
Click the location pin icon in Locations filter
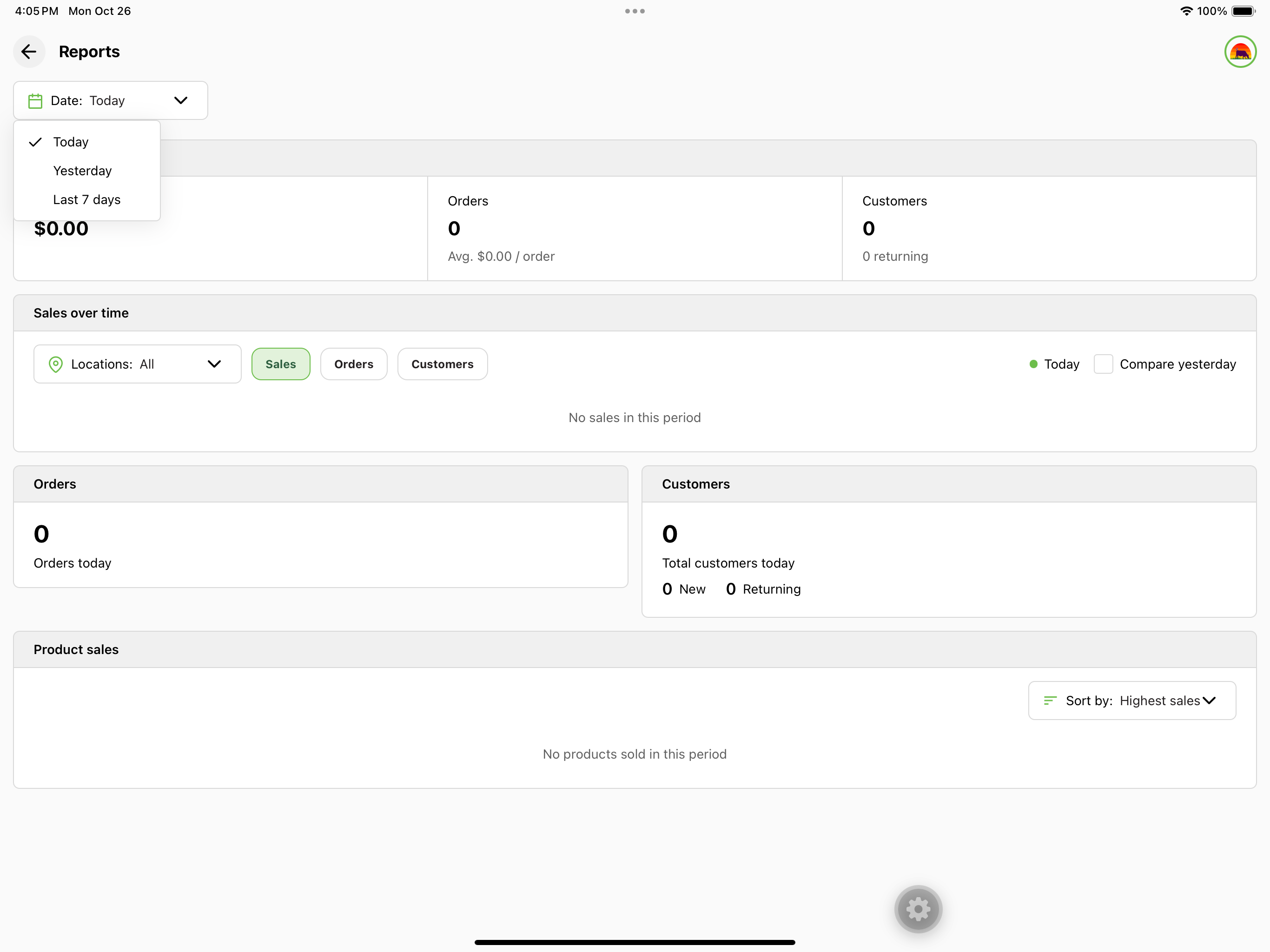[56, 364]
